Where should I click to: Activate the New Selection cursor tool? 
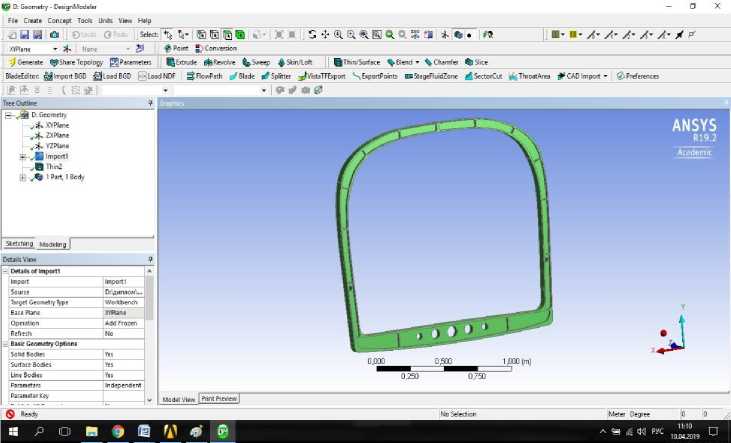168,35
